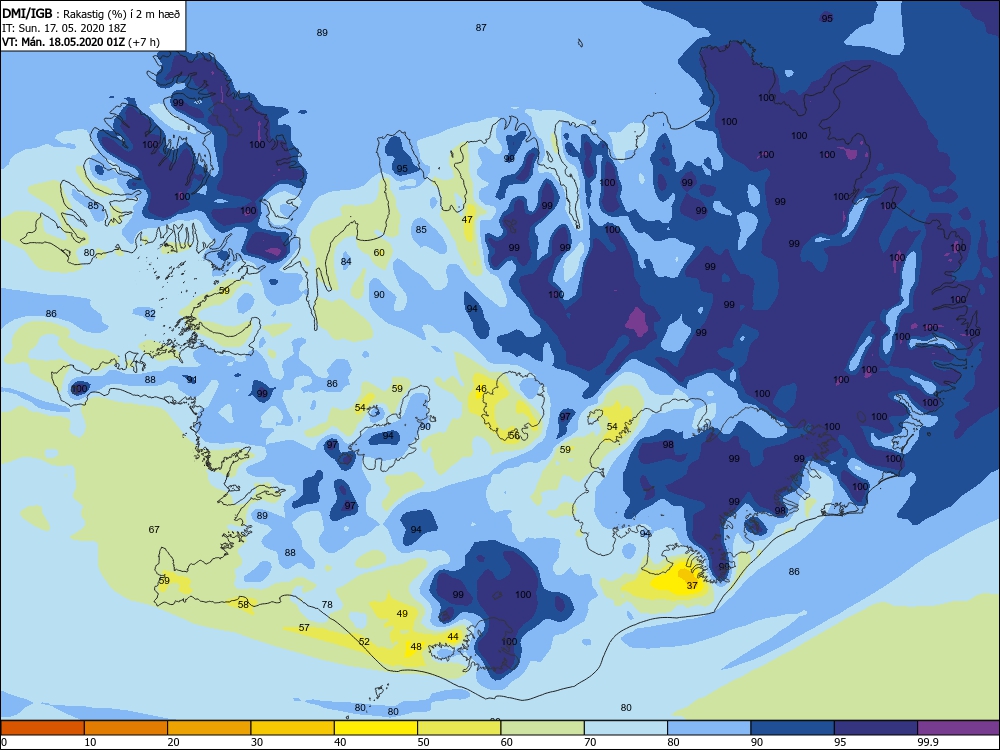Click the map humidity value '44'
Screen dimensions: 1000x750
[x=453, y=636]
